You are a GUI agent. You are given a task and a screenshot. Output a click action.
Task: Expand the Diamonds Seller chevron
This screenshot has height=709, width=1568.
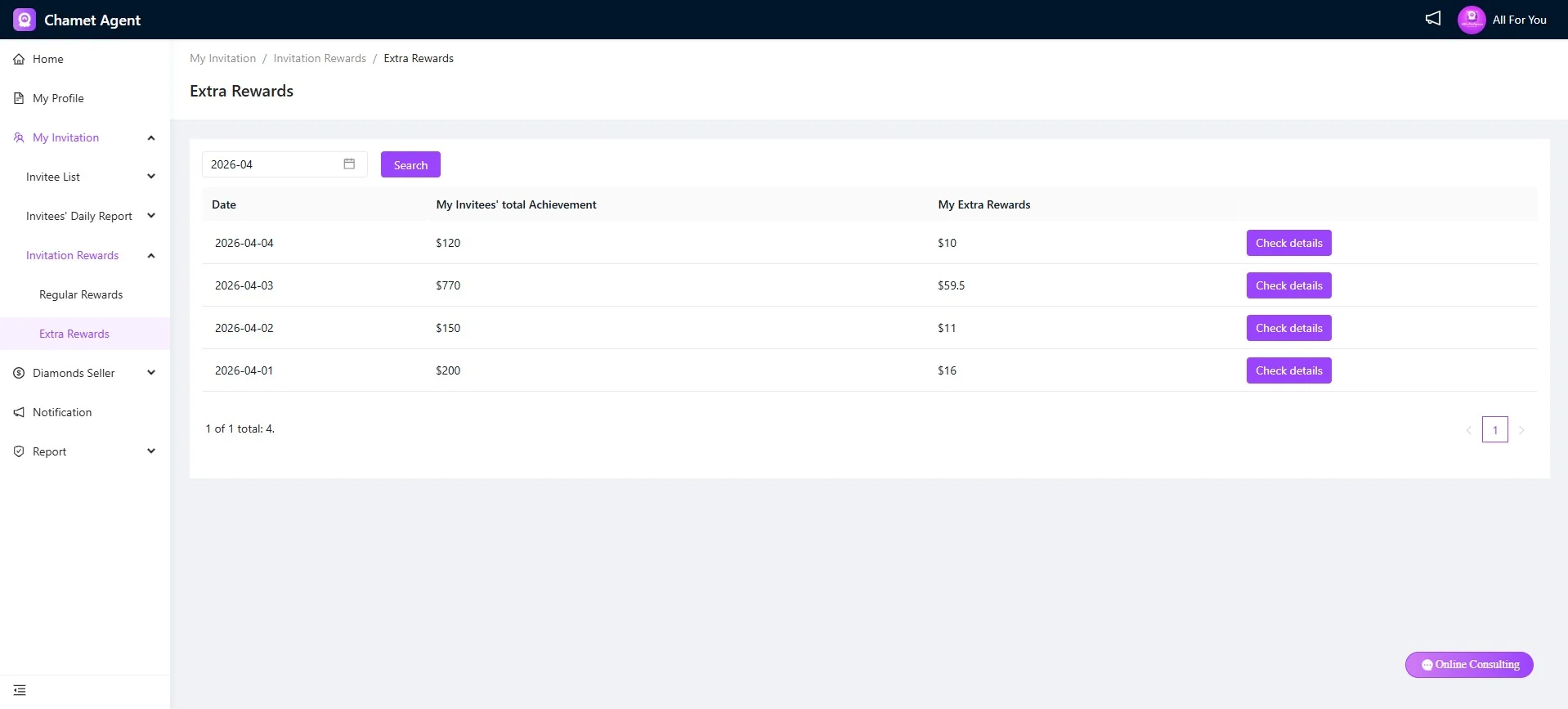[x=151, y=373]
